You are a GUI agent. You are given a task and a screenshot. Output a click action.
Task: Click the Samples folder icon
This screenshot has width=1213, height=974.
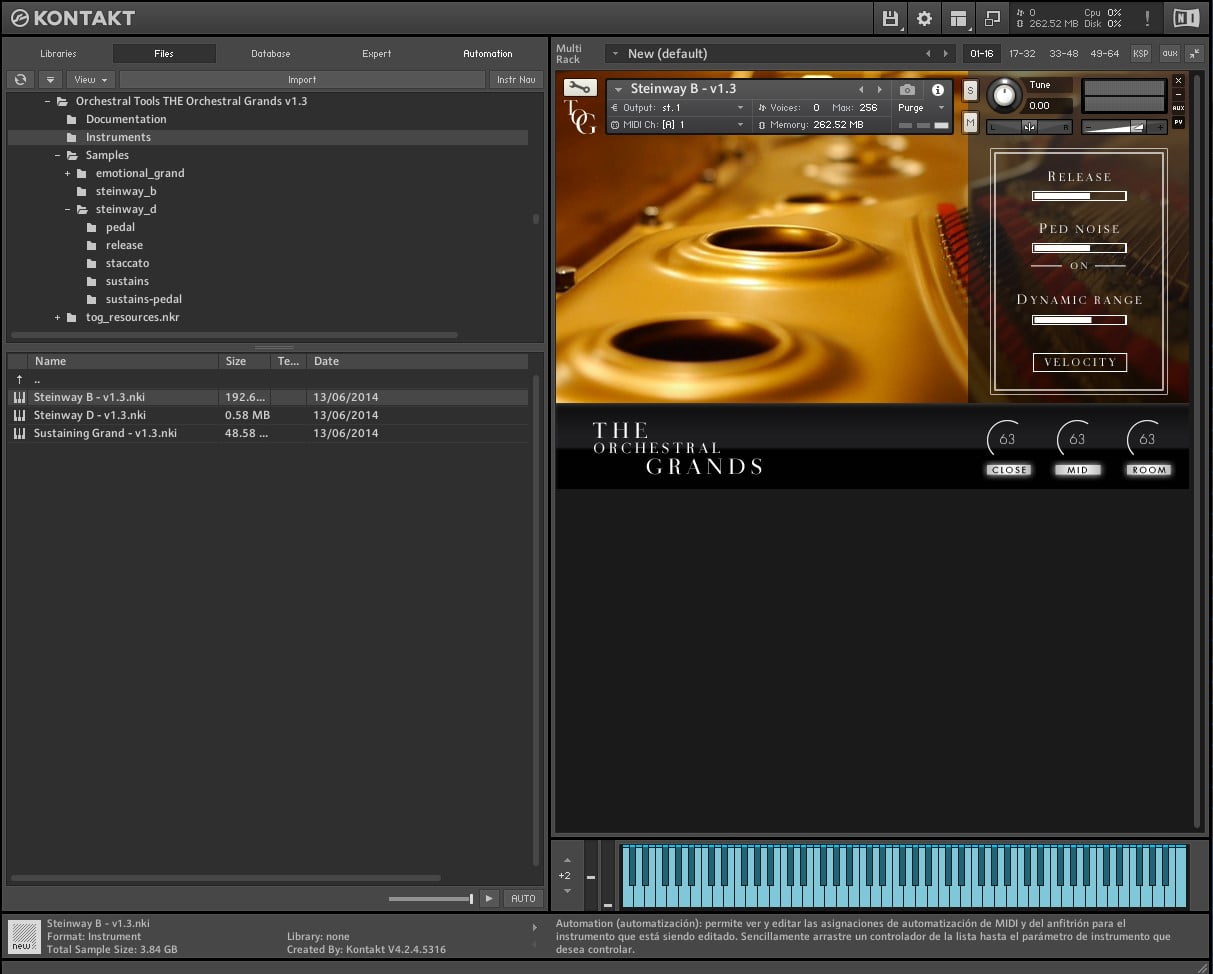click(72, 155)
